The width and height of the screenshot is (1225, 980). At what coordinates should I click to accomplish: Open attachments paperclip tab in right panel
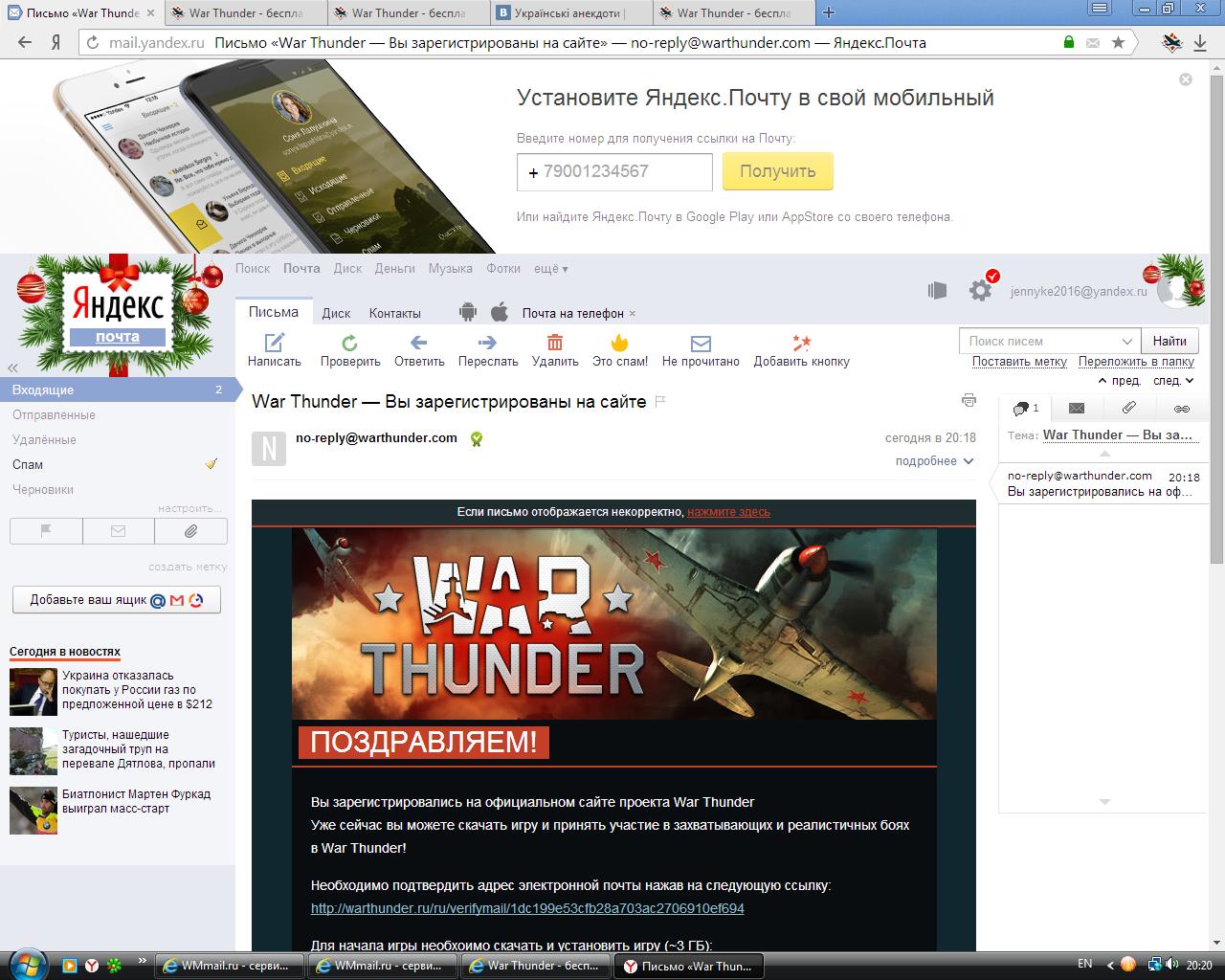(1129, 409)
